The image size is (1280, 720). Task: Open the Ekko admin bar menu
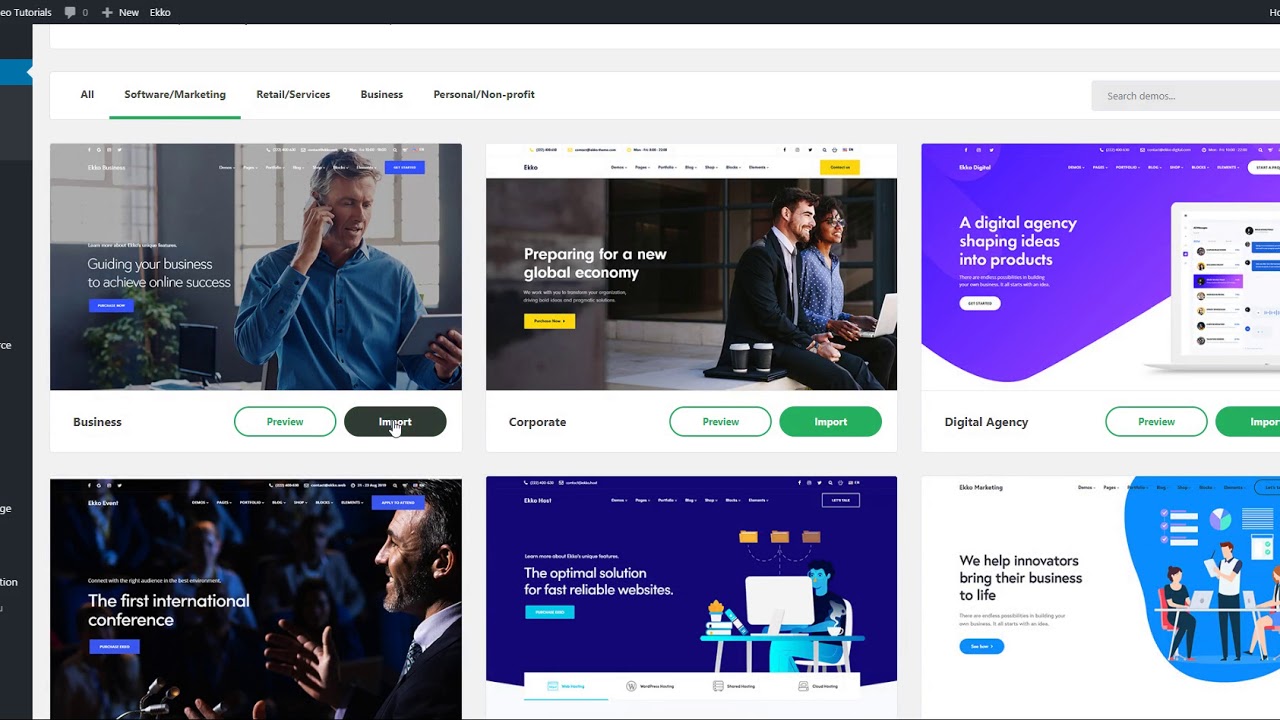(x=160, y=12)
